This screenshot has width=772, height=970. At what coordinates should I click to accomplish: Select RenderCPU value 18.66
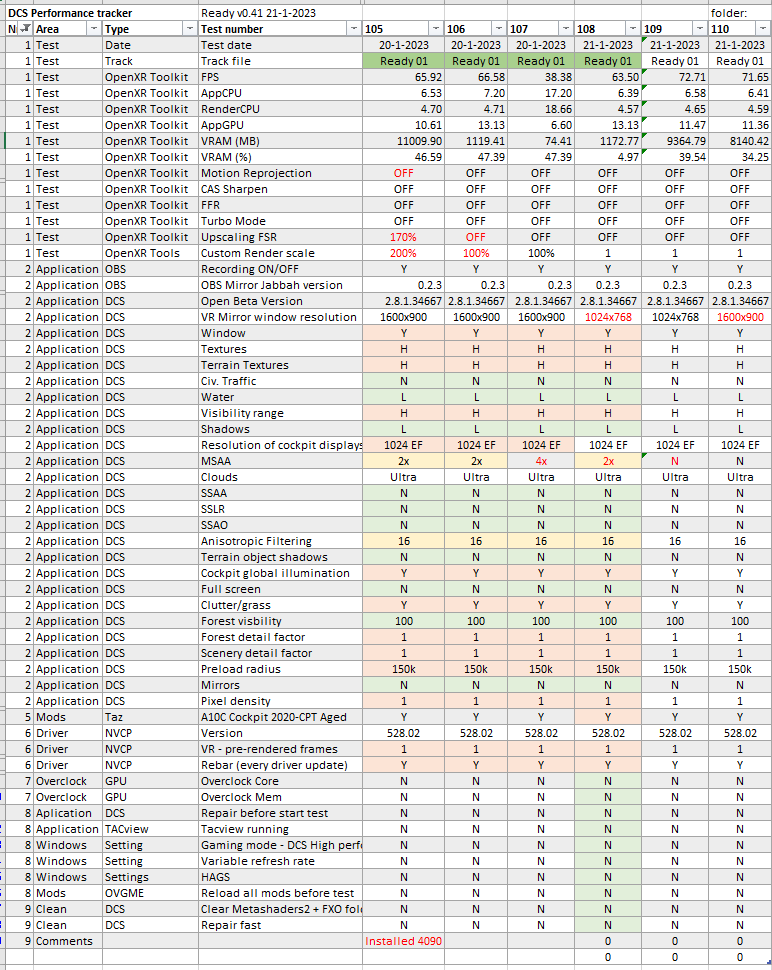(541, 109)
